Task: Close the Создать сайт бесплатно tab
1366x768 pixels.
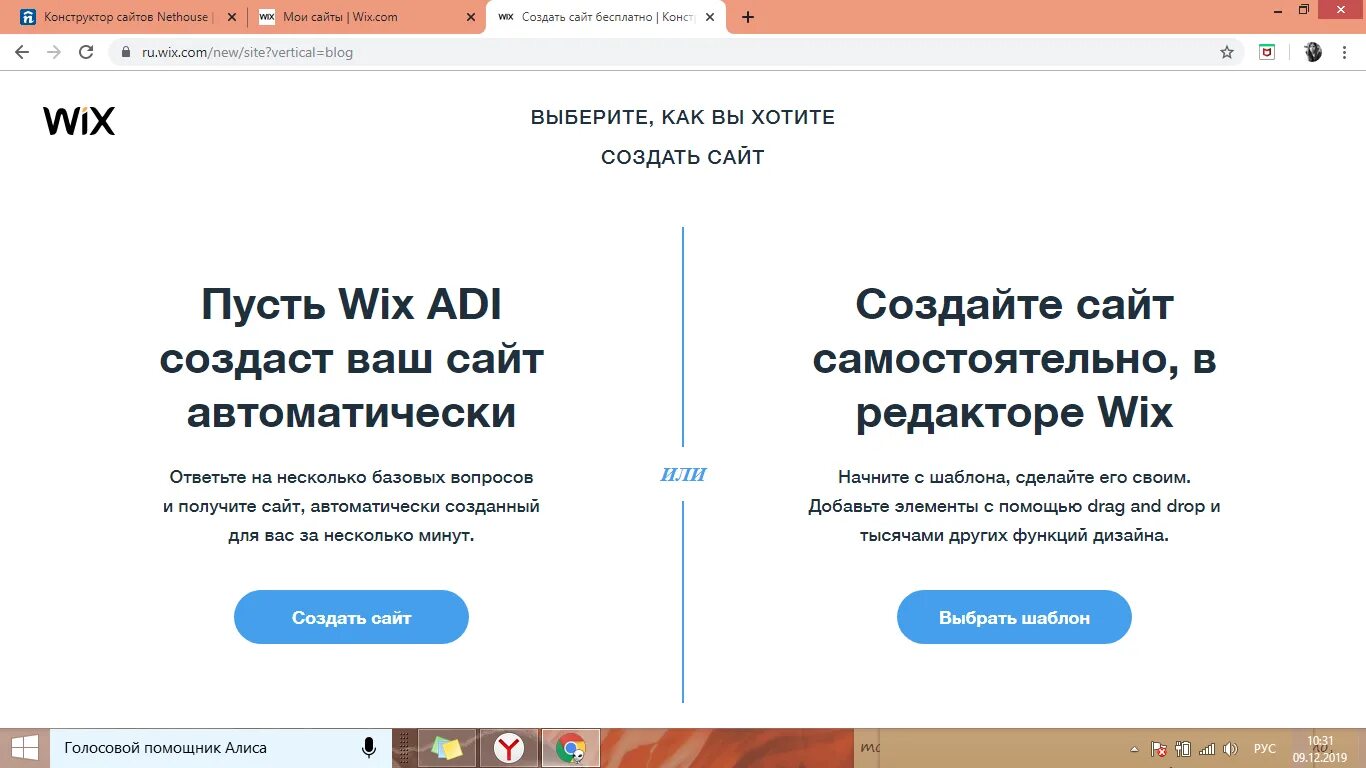Action: (x=708, y=17)
